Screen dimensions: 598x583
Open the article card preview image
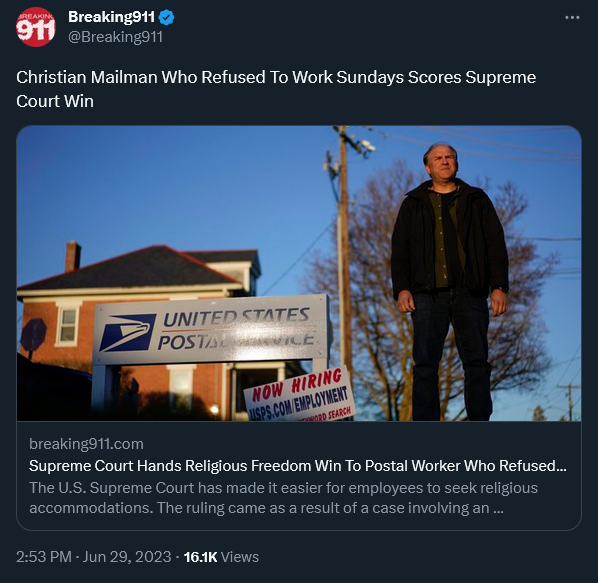click(299, 273)
